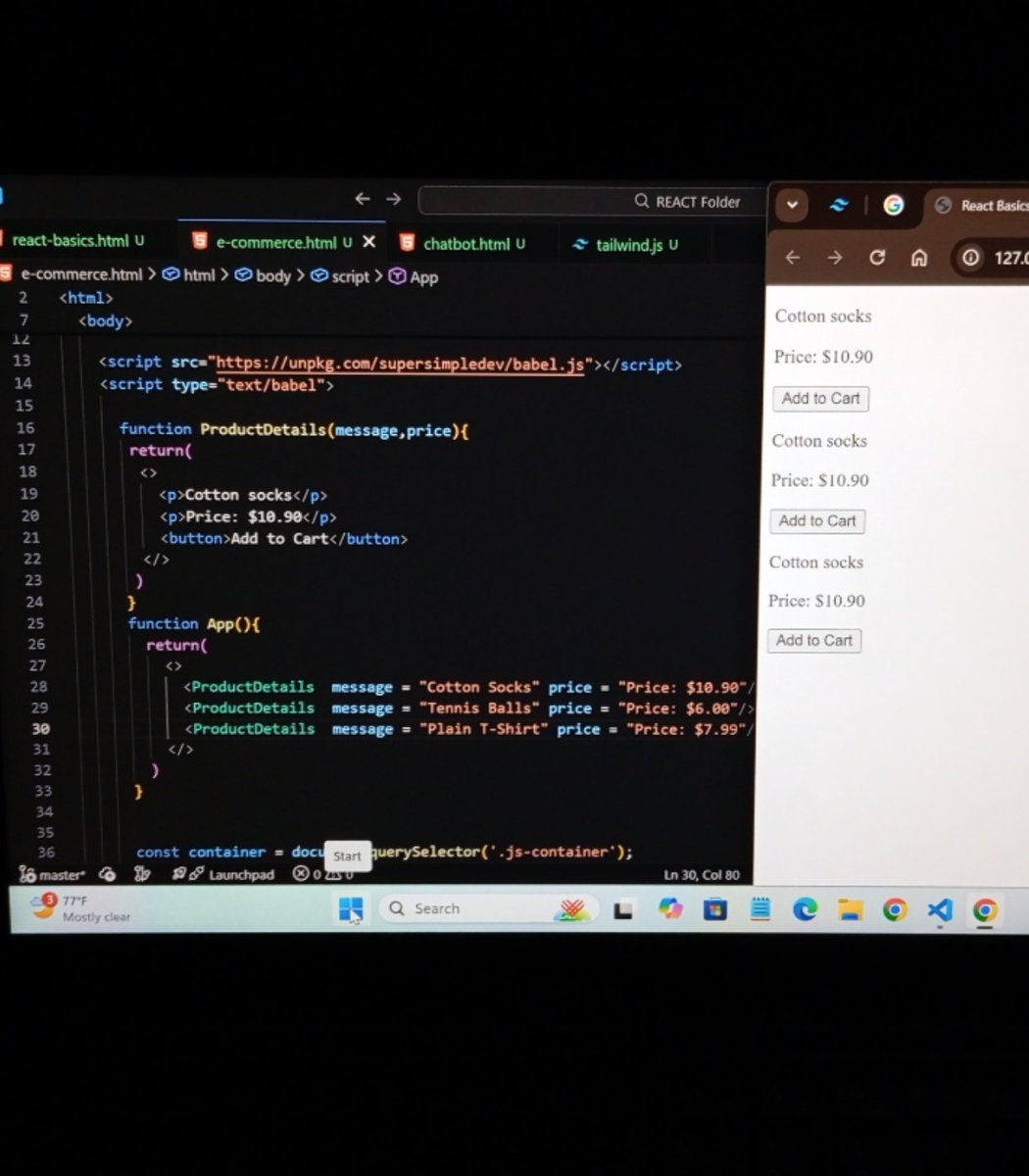This screenshot has width=1029, height=1176.
Task: Click the second Add to Cart button
Action: (817, 521)
